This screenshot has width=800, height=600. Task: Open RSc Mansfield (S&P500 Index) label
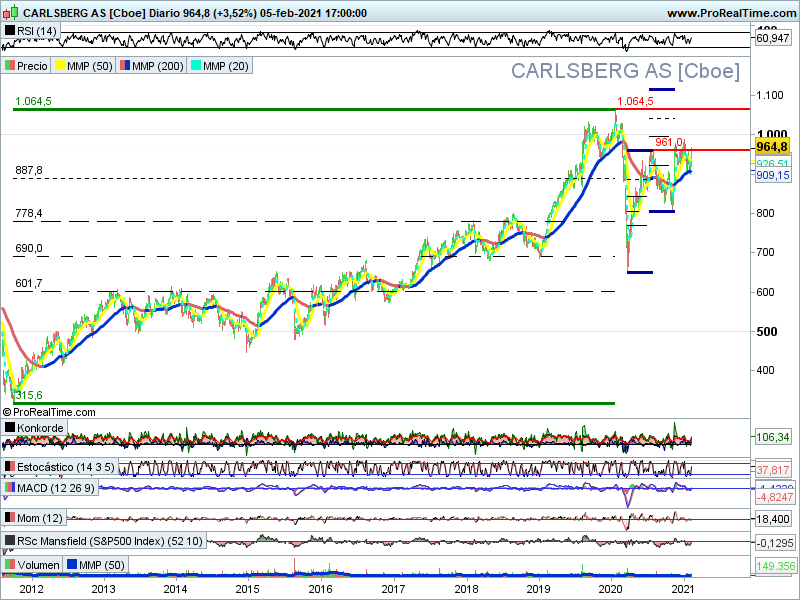point(110,541)
